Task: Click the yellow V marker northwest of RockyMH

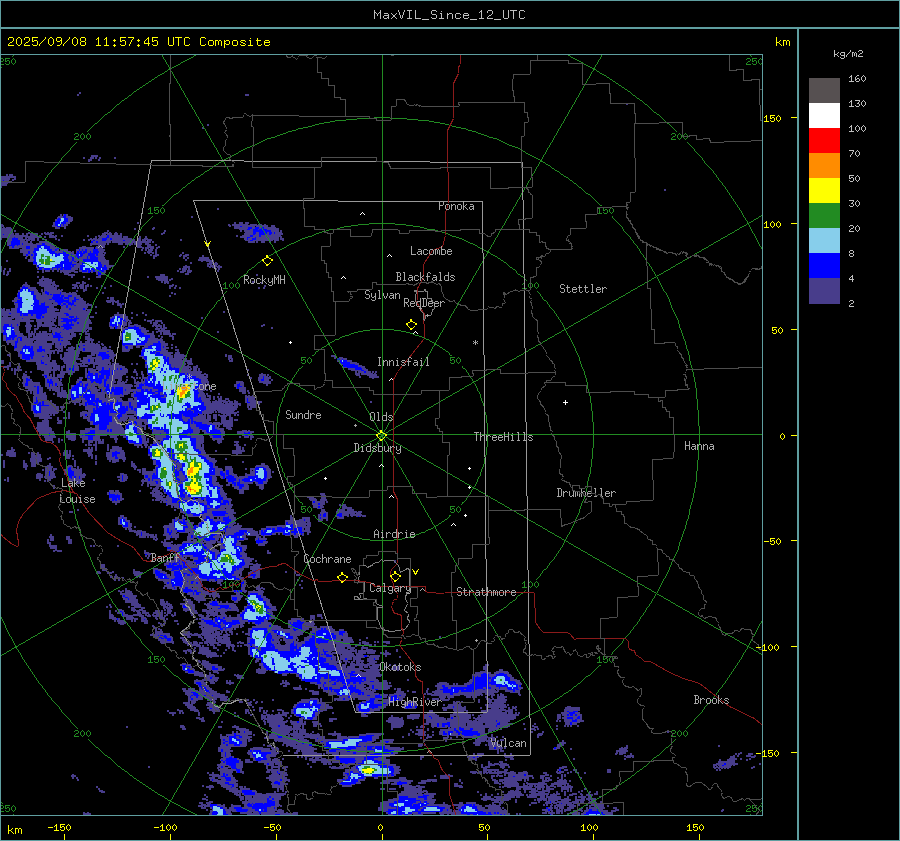Action: (208, 245)
